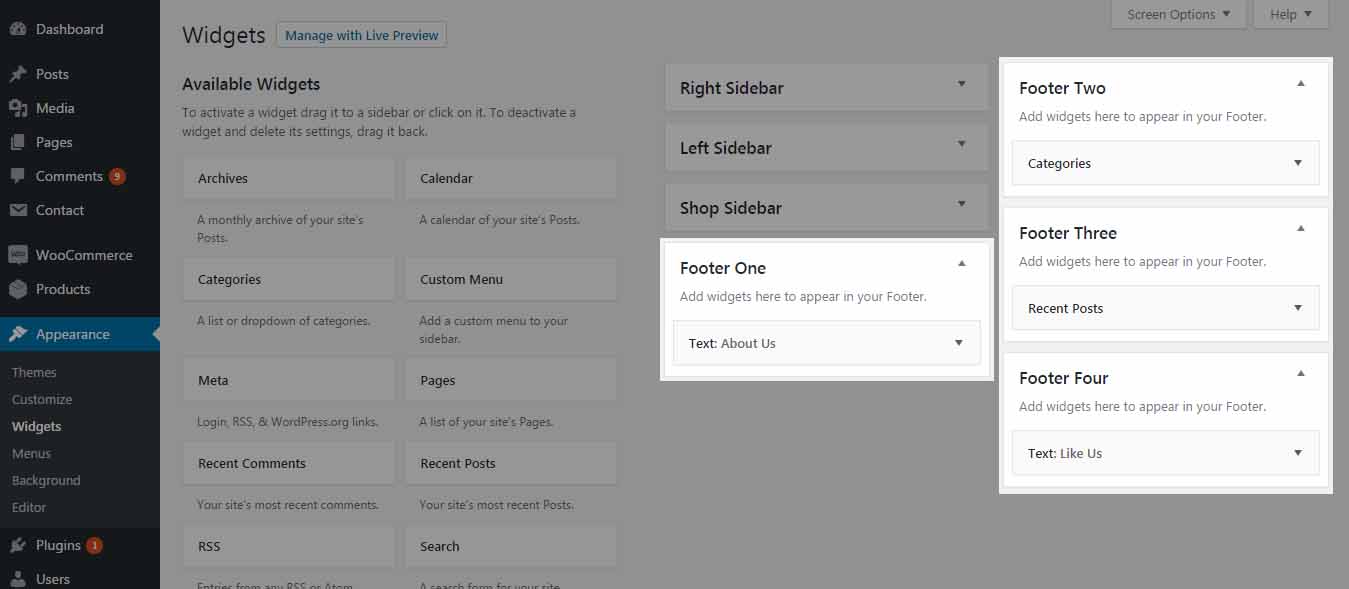Click the Contact envelope icon
Image resolution: width=1349 pixels, height=589 pixels.
pos(18,210)
